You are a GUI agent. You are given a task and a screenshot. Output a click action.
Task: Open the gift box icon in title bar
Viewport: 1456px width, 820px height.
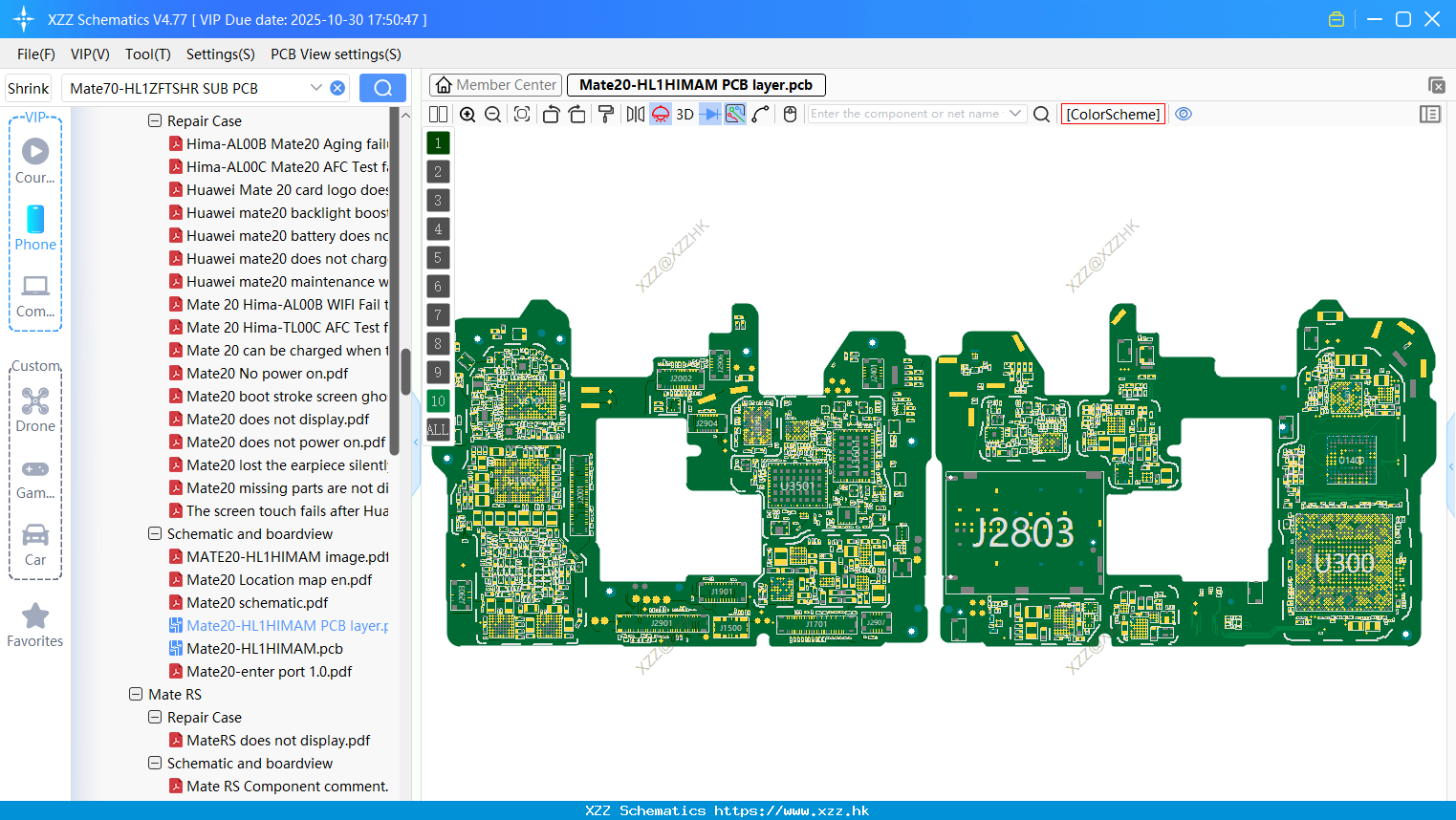pyautogui.click(x=1336, y=19)
